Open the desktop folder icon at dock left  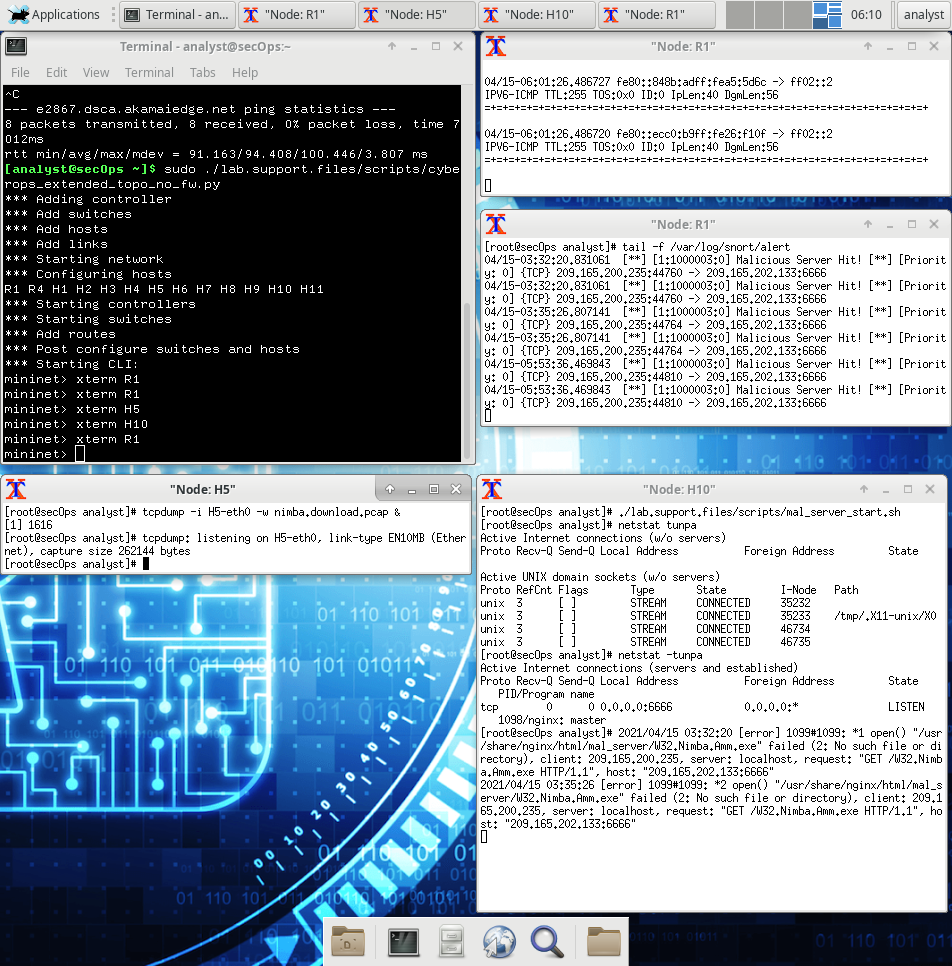(348, 941)
